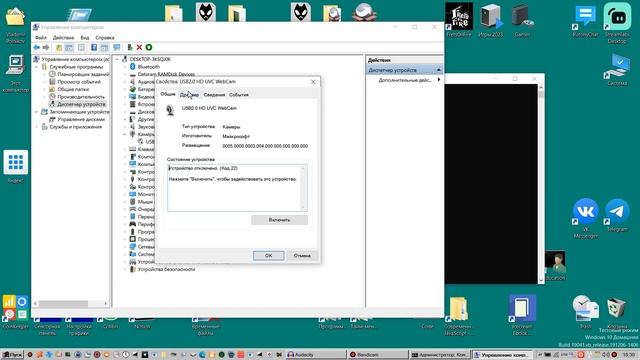The image size is (640, 360).
Task: Open the Вид menu
Action: tap(84, 38)
